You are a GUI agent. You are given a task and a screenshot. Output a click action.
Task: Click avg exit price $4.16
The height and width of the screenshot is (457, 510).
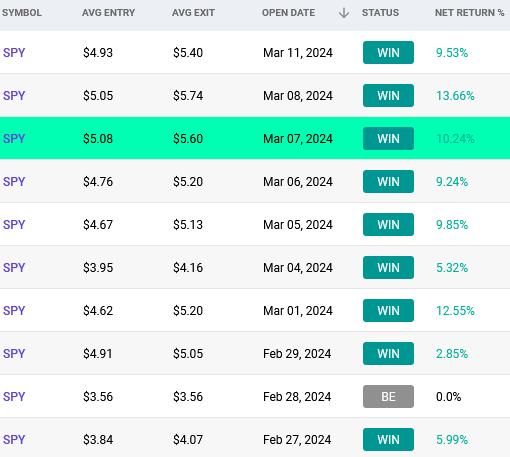pyautogui.click(x=188, y=268)
